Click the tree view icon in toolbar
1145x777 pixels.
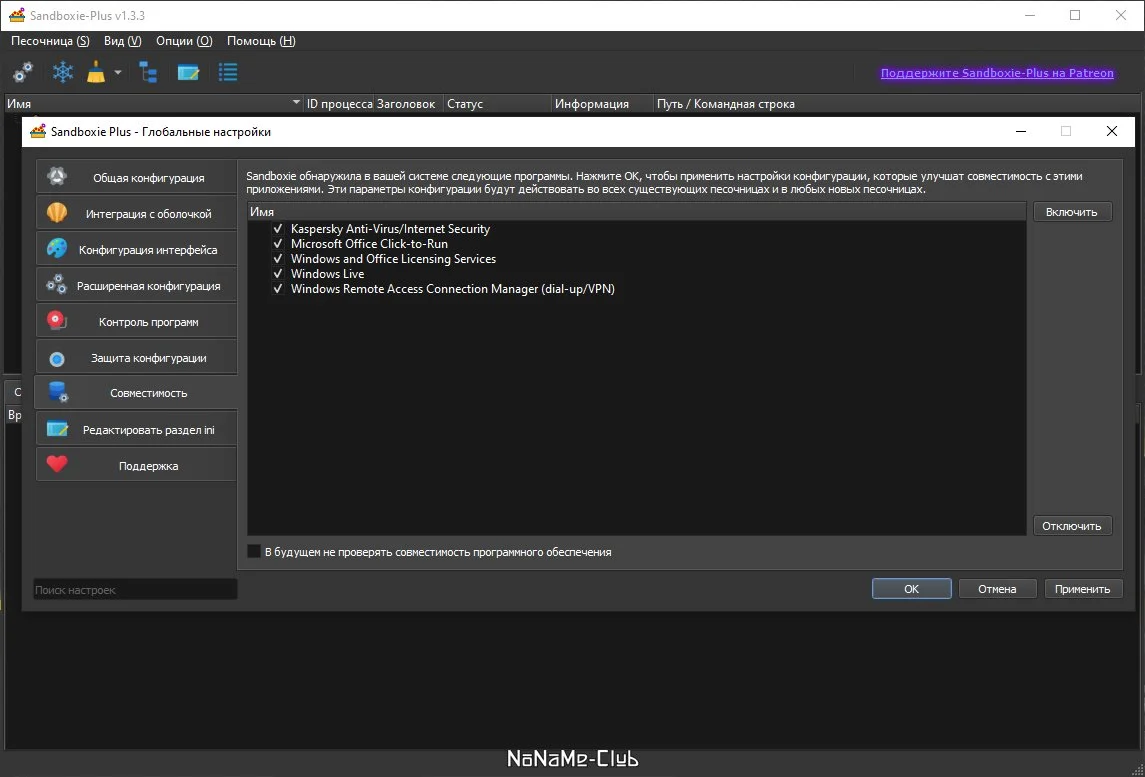[149, 72]
